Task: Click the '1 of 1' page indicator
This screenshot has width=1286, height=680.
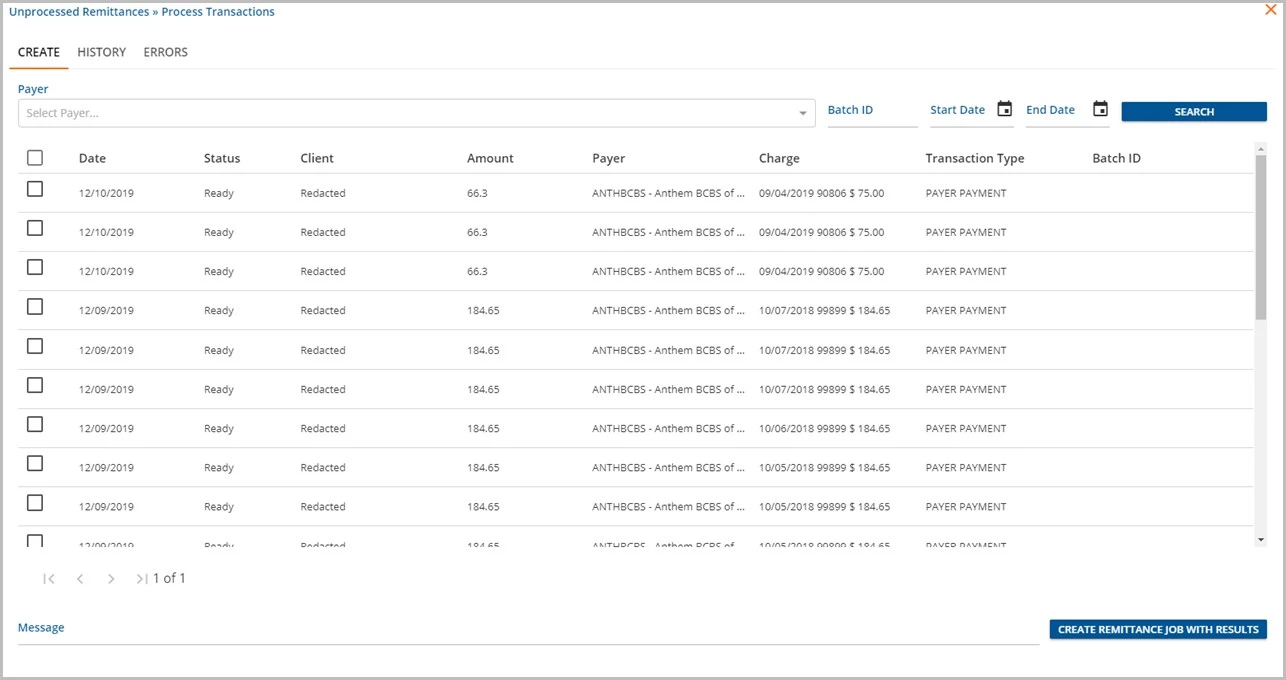Action: click(169, 578)
